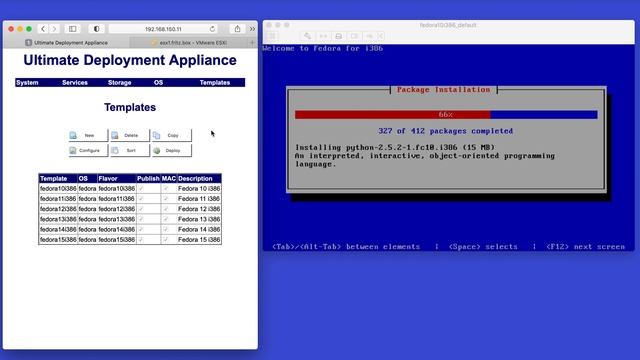
Task: Click the fedora10i386_default VM window title
Action: (x=448, y=25)
